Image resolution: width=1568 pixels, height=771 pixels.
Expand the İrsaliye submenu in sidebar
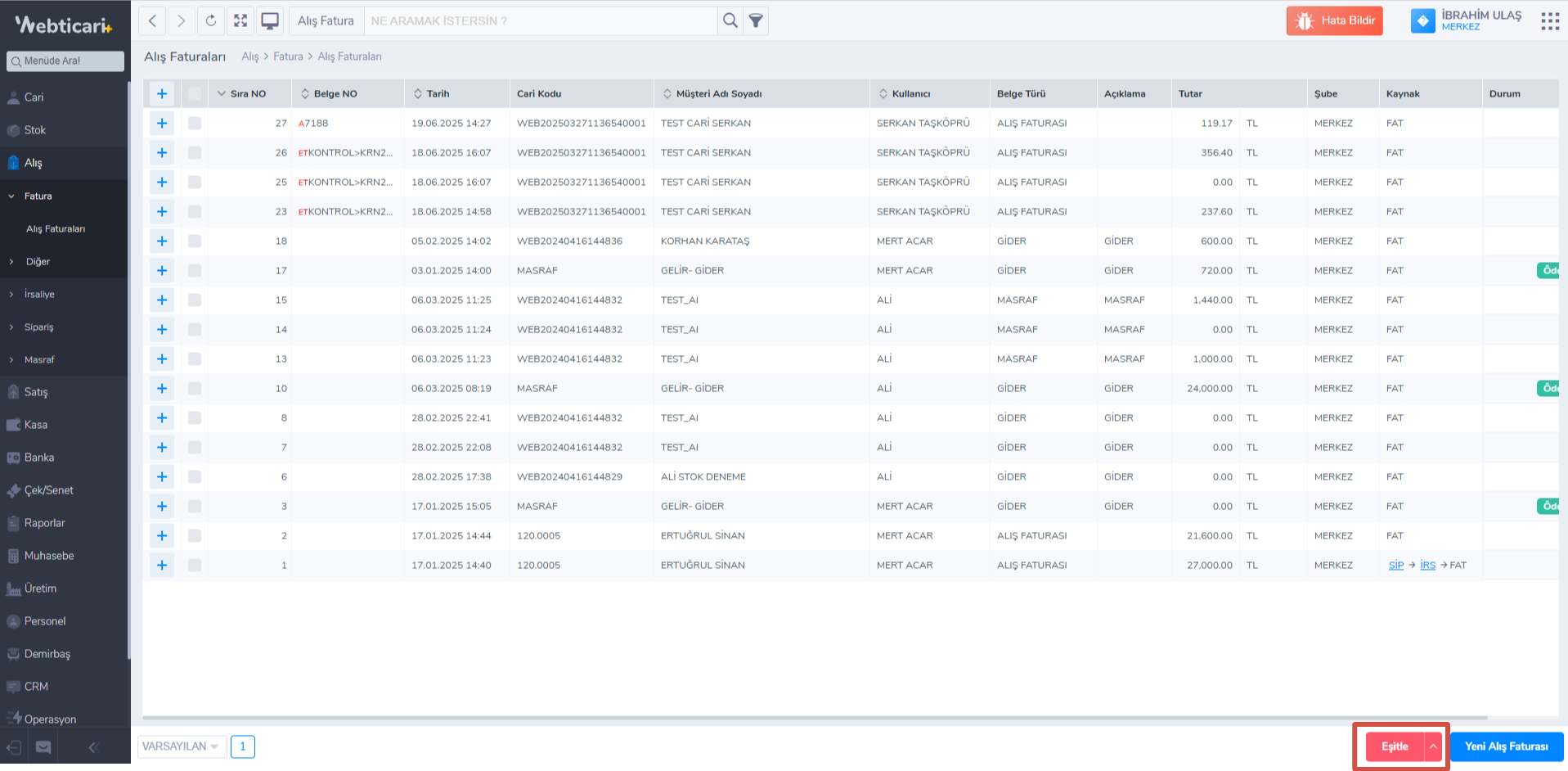tap(39, 295)
